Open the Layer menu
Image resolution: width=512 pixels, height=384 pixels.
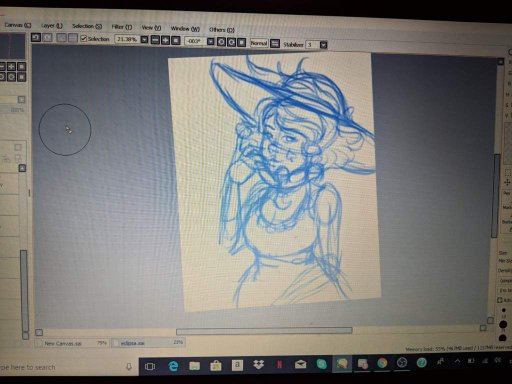coord(52,25)
